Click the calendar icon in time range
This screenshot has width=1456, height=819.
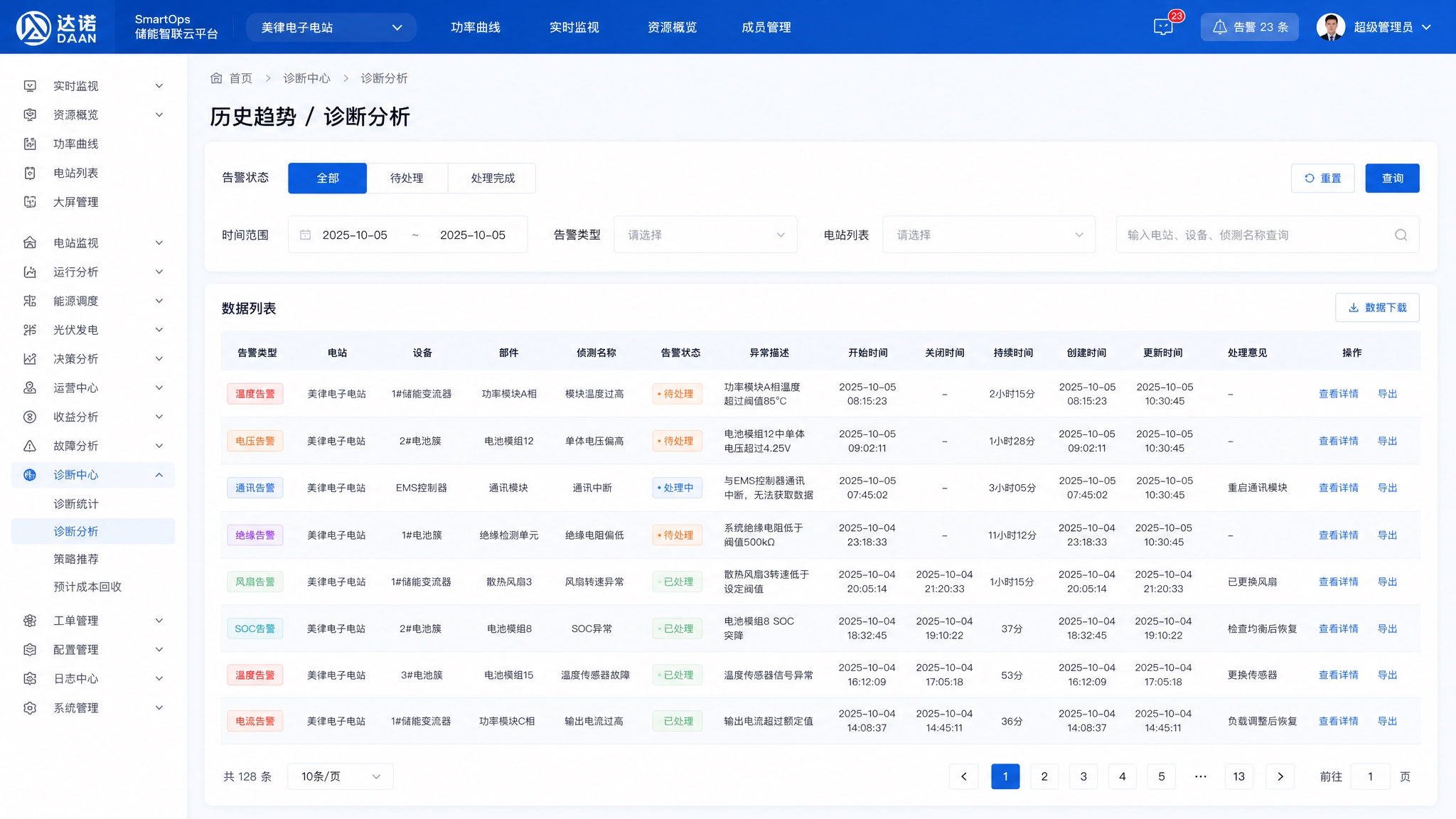(x=306, y=235)
